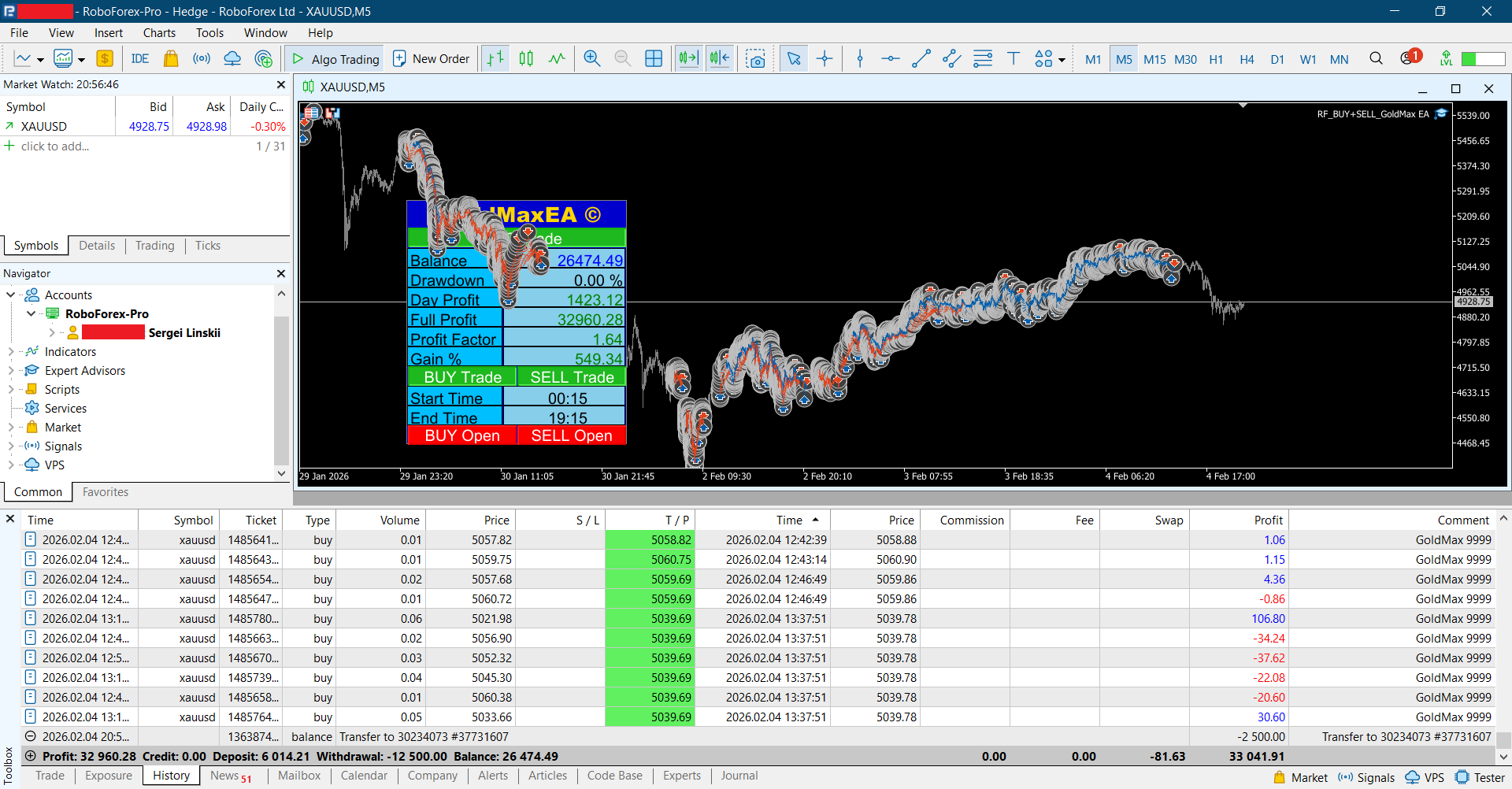
Task: Collapse the Accounts tree node
Action: coord(11,295)
